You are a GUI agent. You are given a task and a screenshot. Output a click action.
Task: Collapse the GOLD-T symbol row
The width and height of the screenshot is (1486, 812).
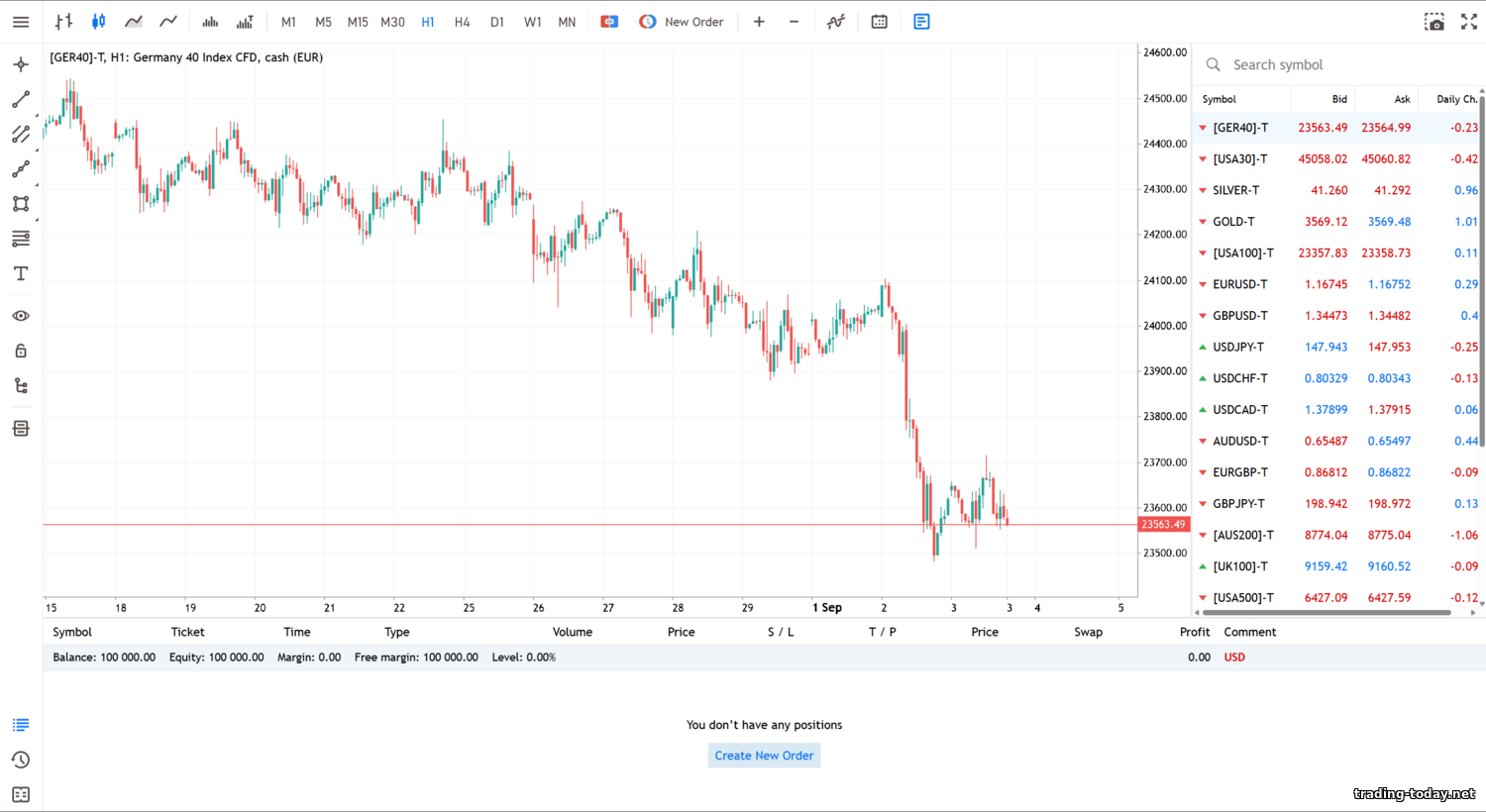pos(1202,221)
